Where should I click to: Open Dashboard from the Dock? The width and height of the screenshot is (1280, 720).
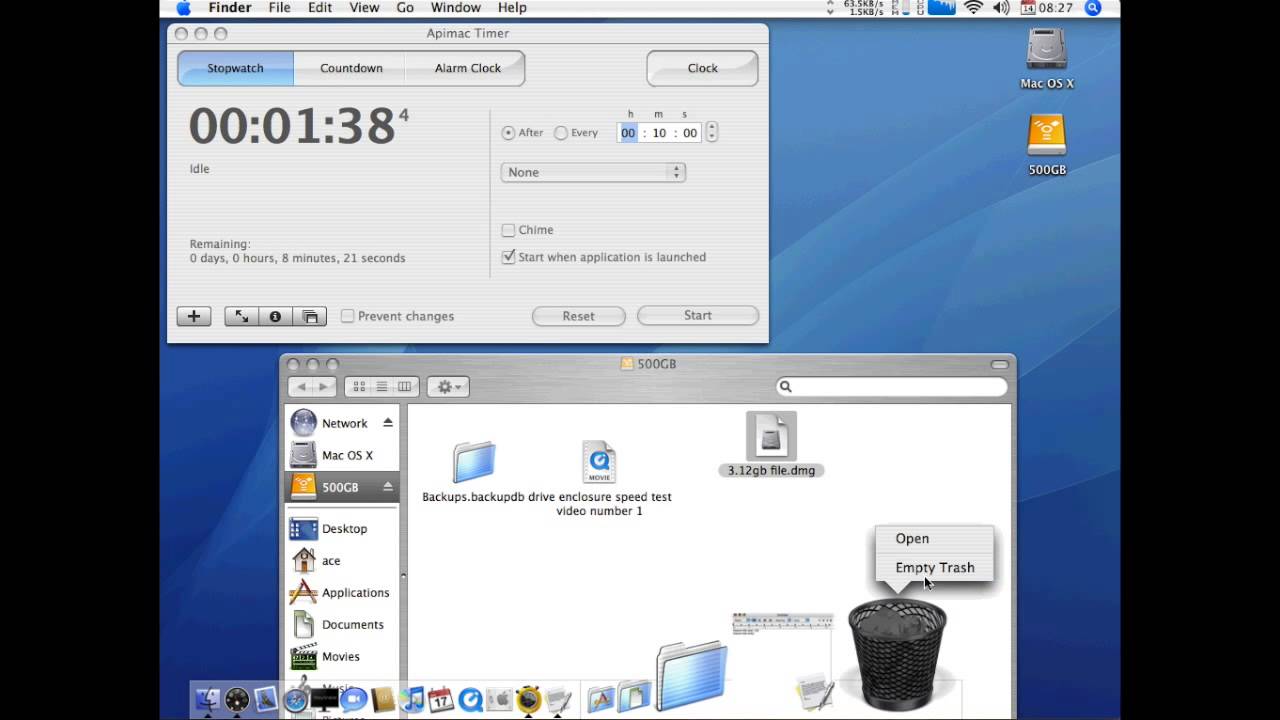(x=237, y=699)
